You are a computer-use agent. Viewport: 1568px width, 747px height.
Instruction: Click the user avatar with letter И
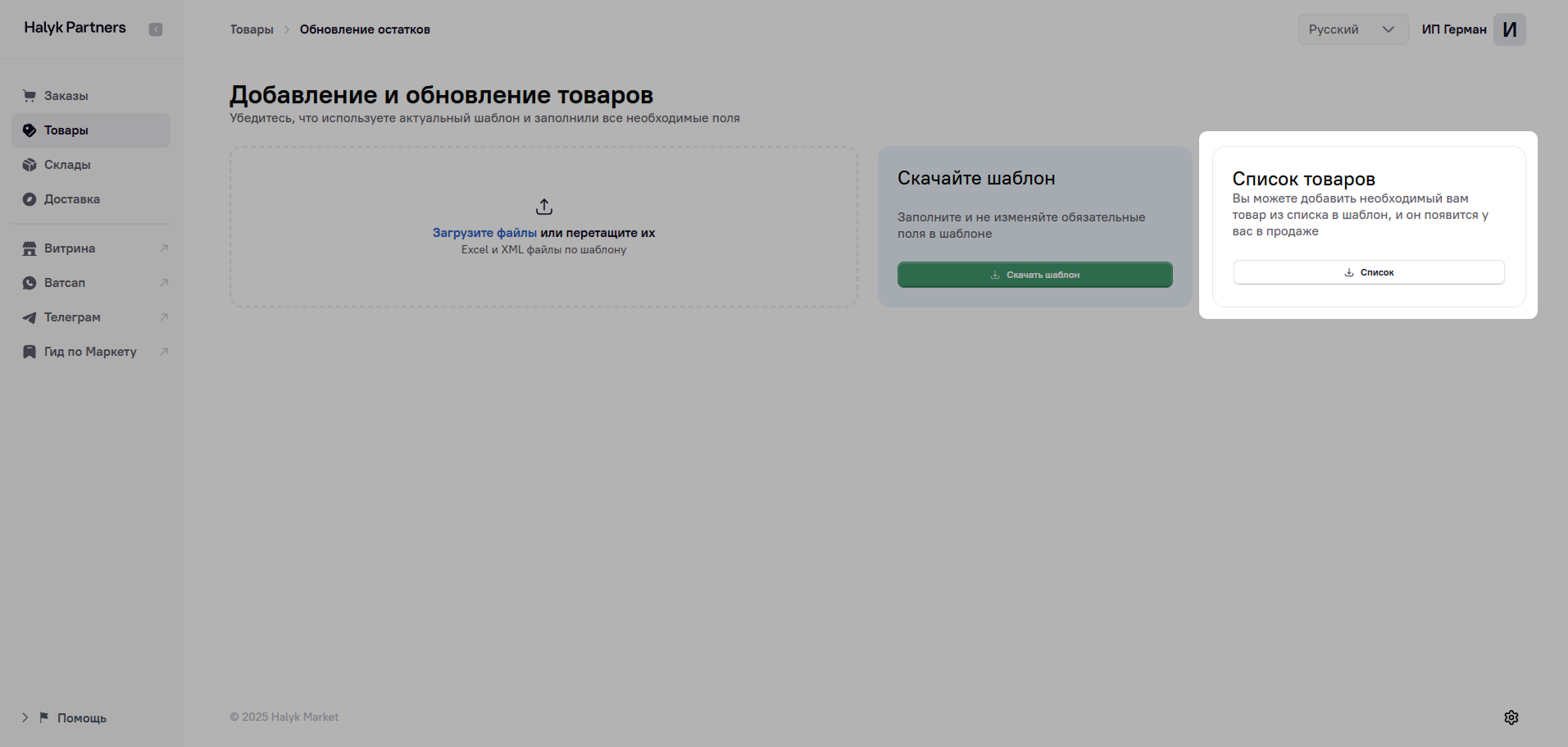pos(1510,30)
